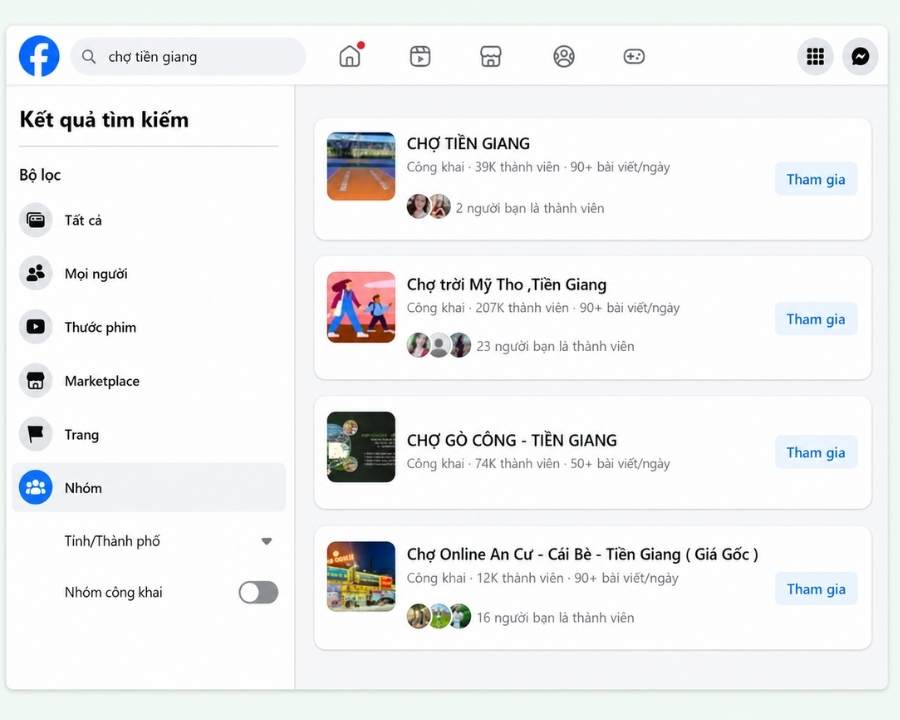
Task: Click text 16 người bạn là thành viên
Action: [555, 618]
